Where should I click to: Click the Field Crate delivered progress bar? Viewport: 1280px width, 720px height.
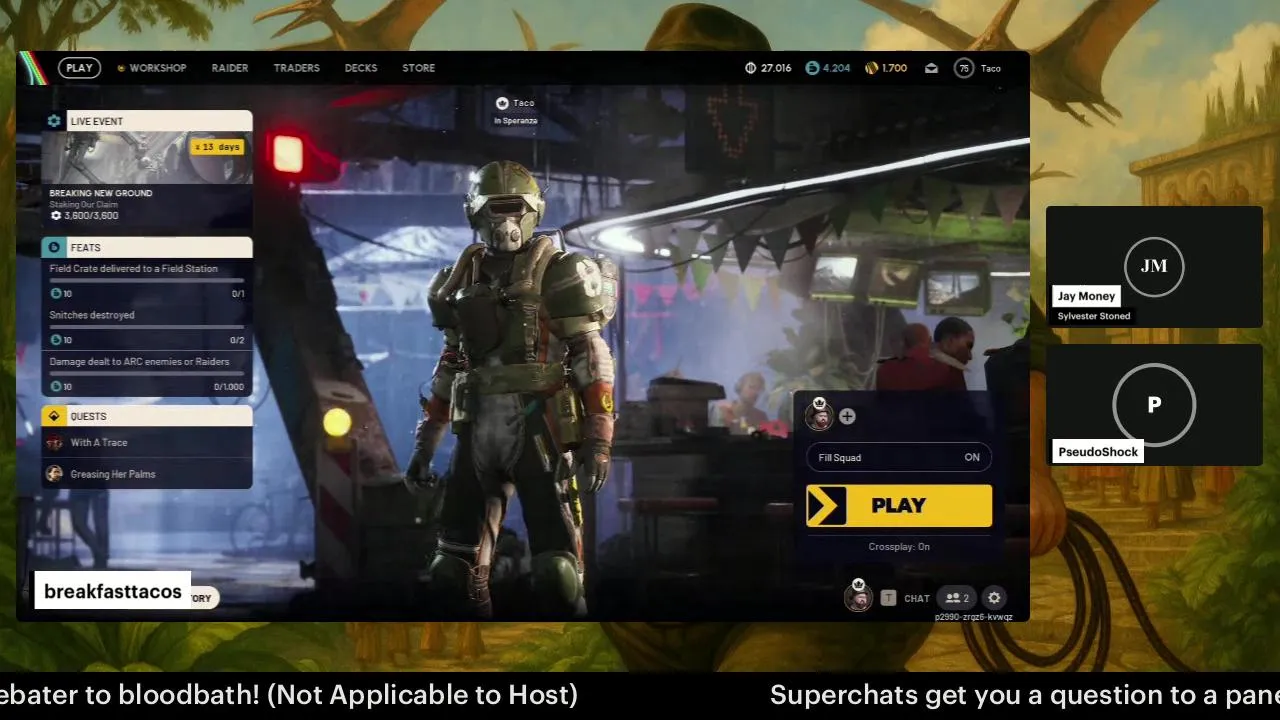tap(147, 281)
